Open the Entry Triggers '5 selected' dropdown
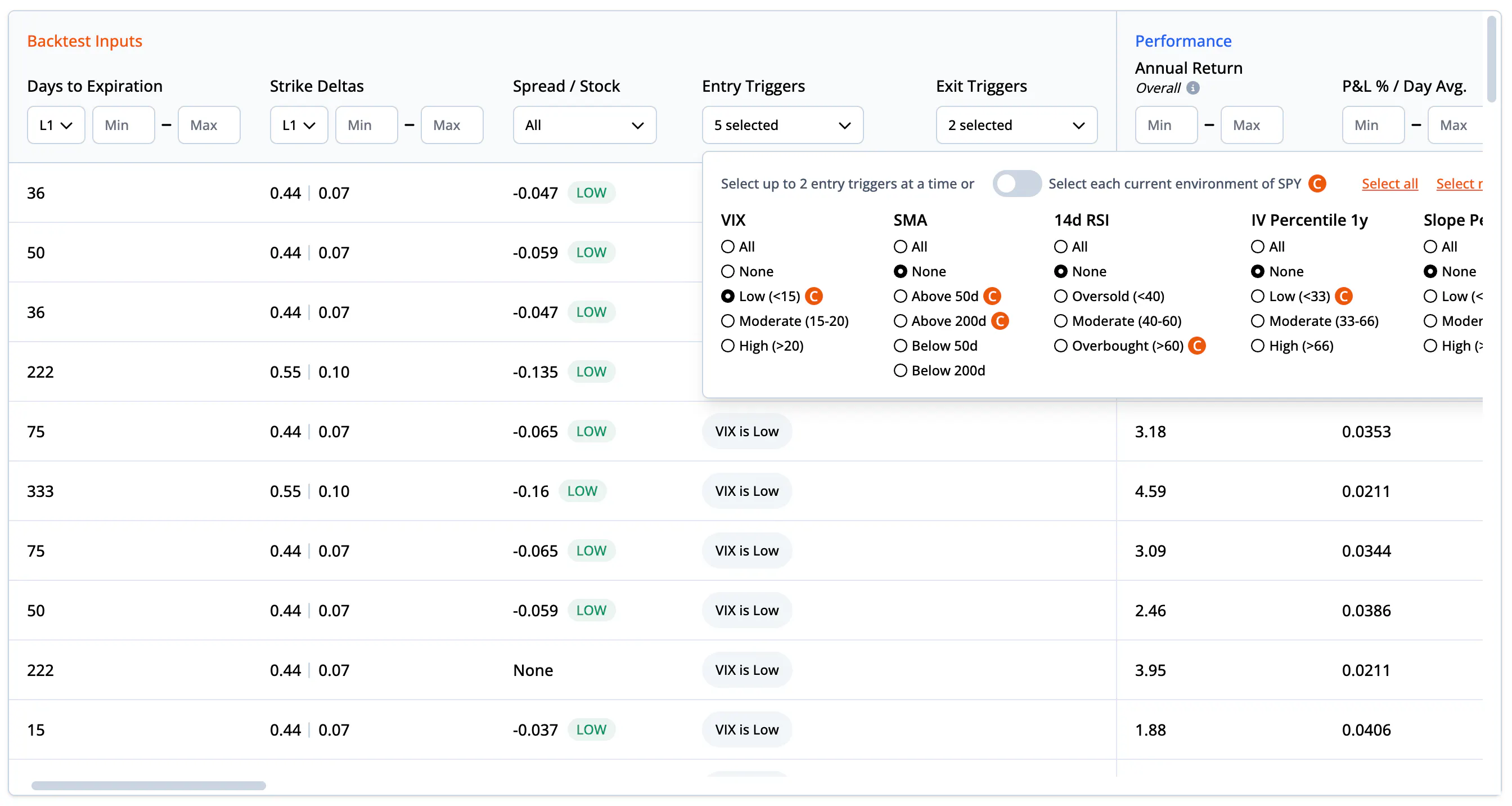 [x=782, y=125]
